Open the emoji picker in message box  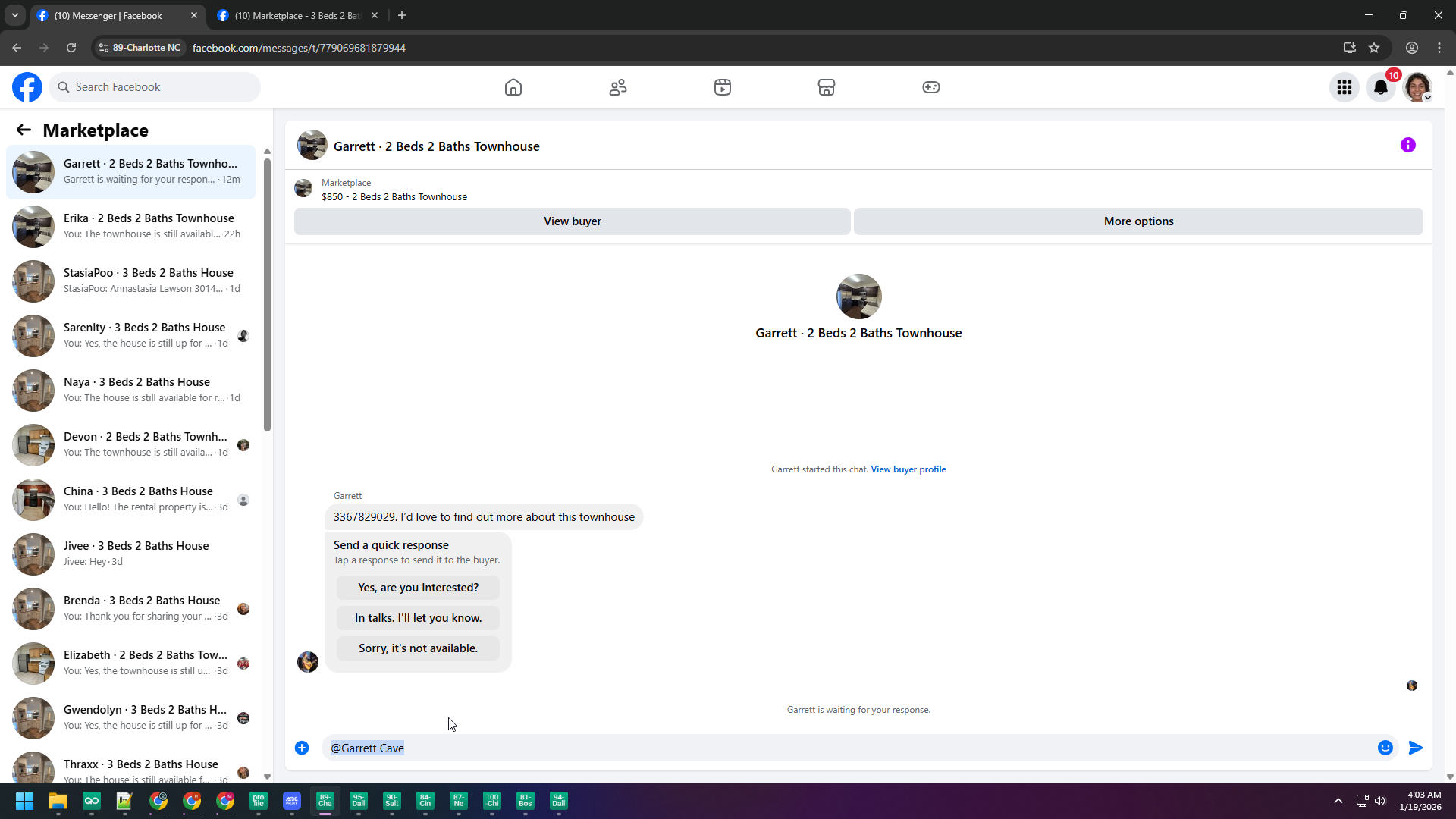tap(1385, 748)
